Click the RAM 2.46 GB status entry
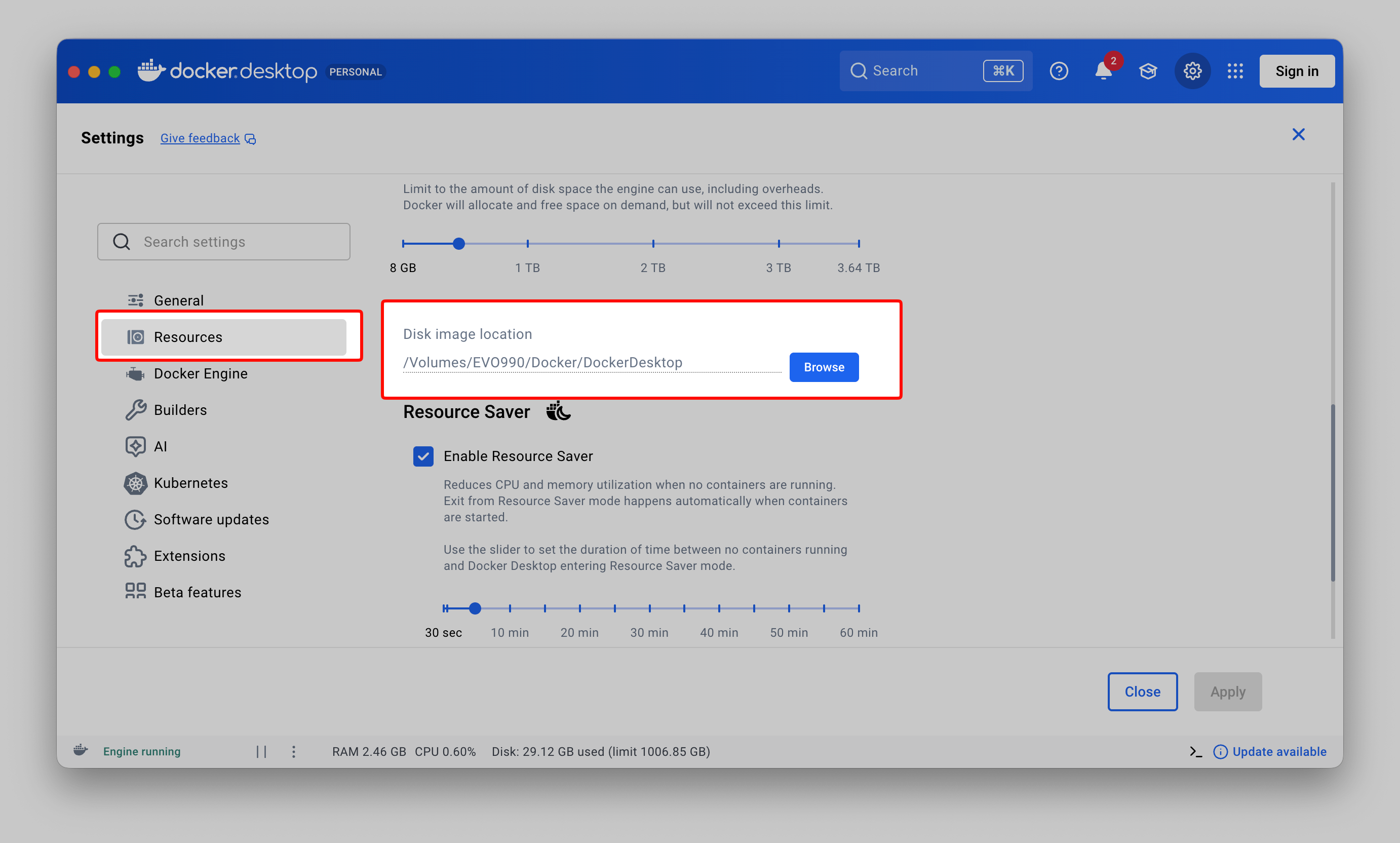The image size is (1400, 843). [369, 751]
